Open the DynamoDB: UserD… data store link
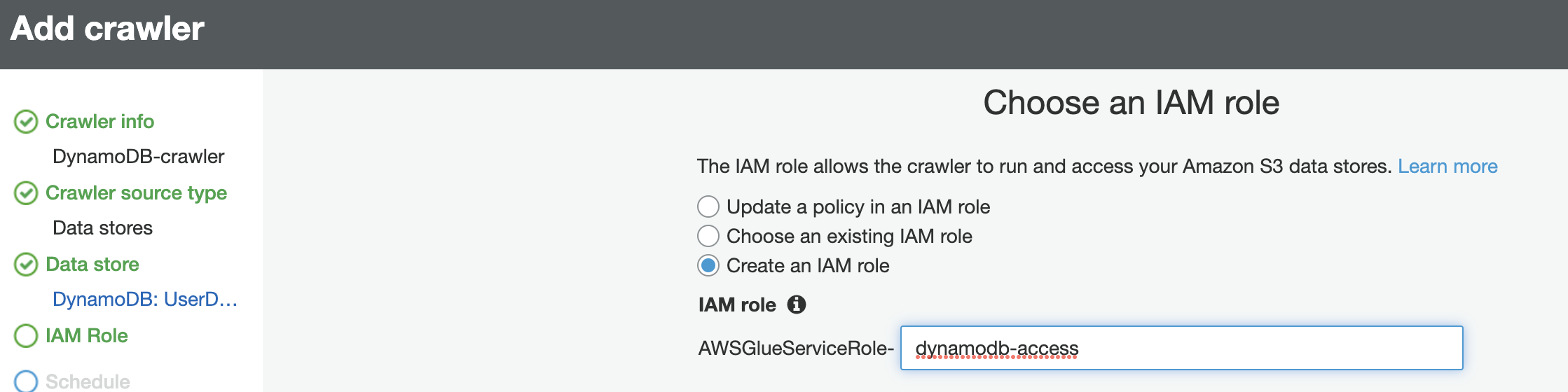Viewport: 1568px width, 392px height. (x=145, y=300)
